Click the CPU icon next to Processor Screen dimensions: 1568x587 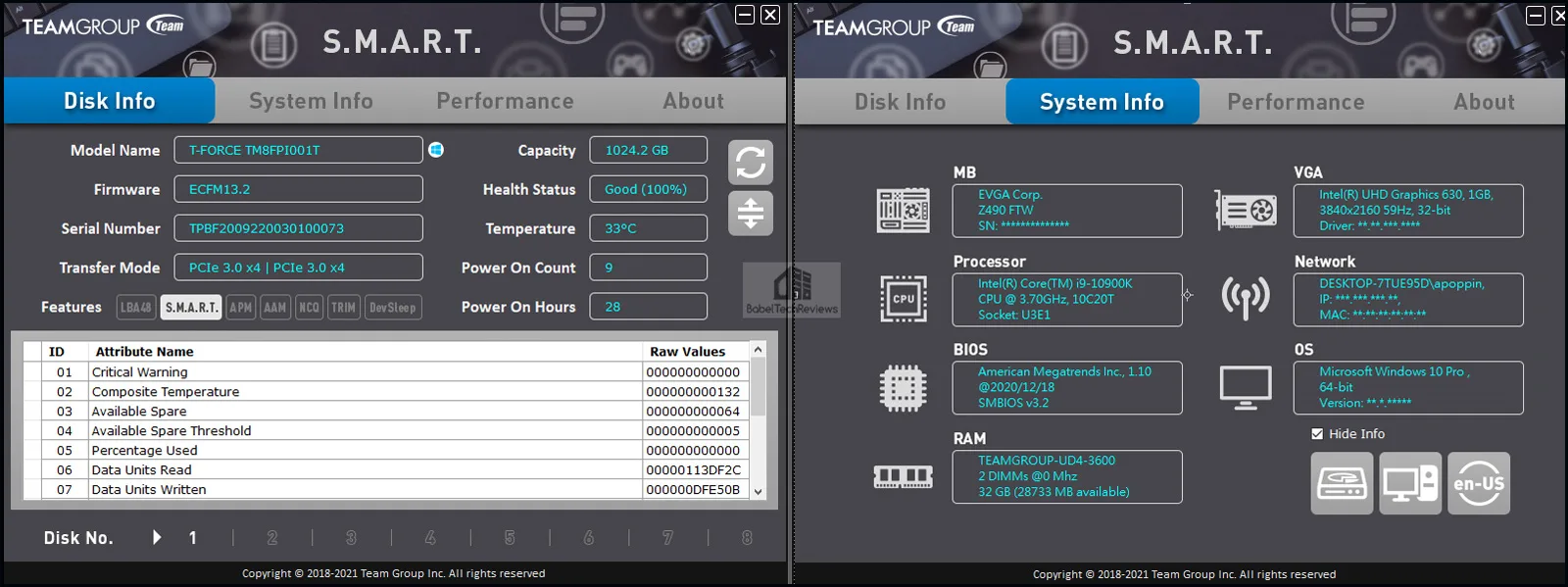(x=903, y=299)
